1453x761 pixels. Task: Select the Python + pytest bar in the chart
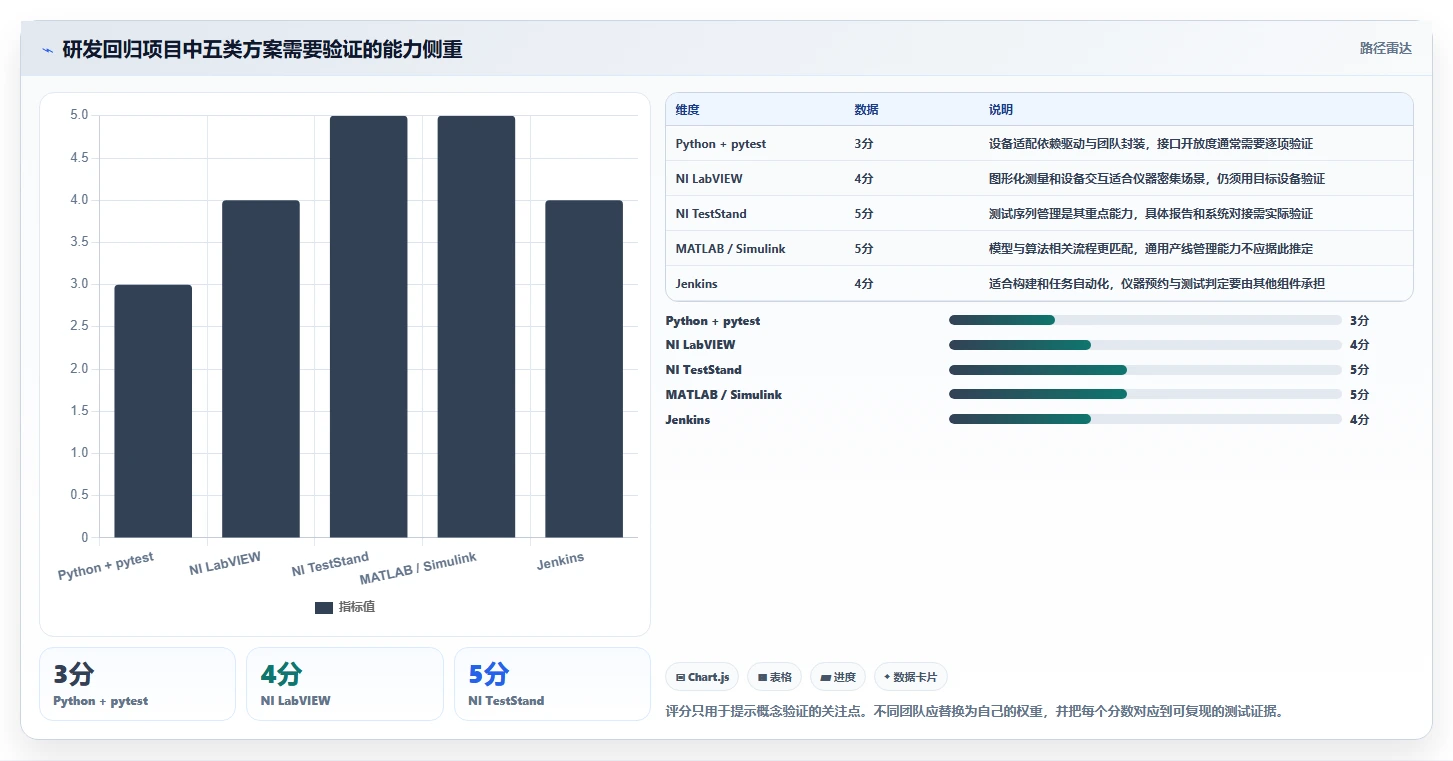tap(153, 411)
